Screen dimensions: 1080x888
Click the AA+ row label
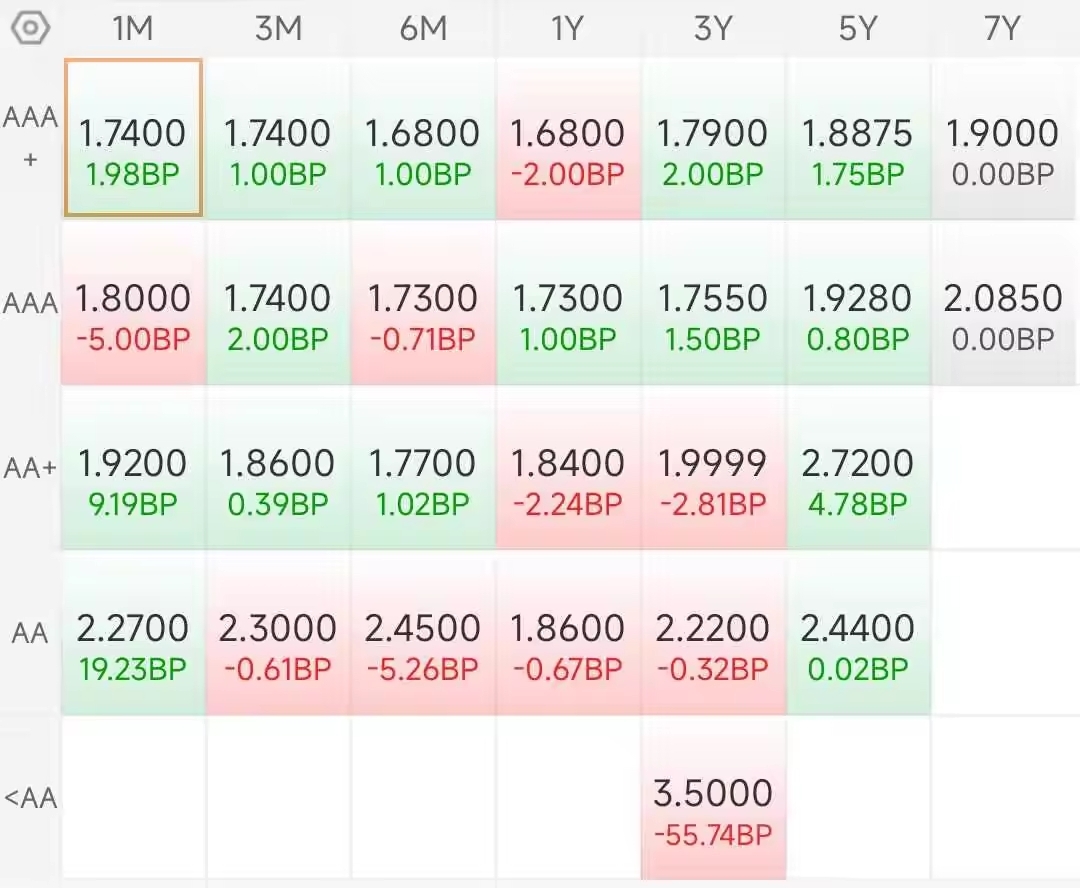[x=30, y=468]
